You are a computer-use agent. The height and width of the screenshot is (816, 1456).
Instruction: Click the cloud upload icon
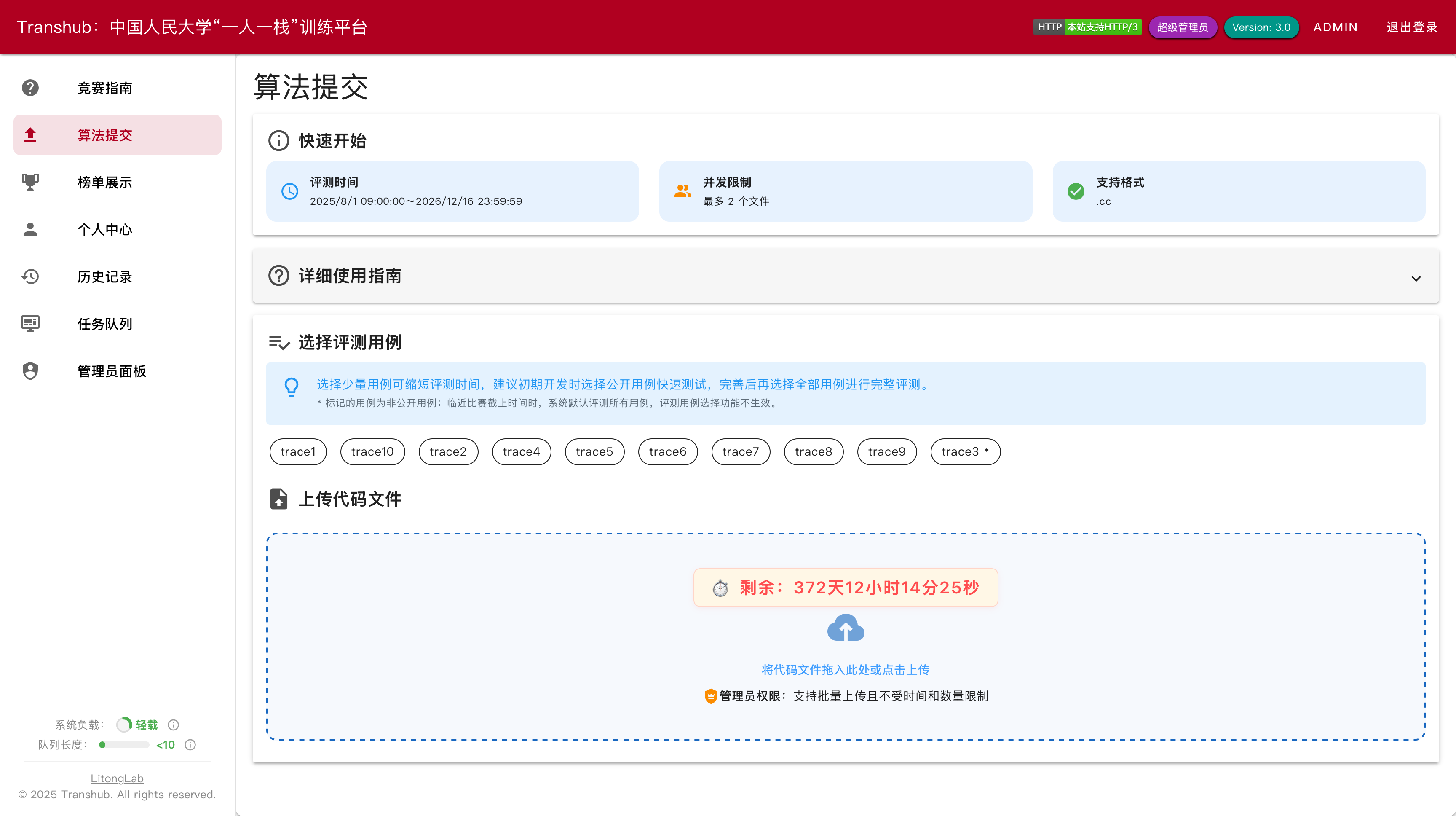(846, 628)
